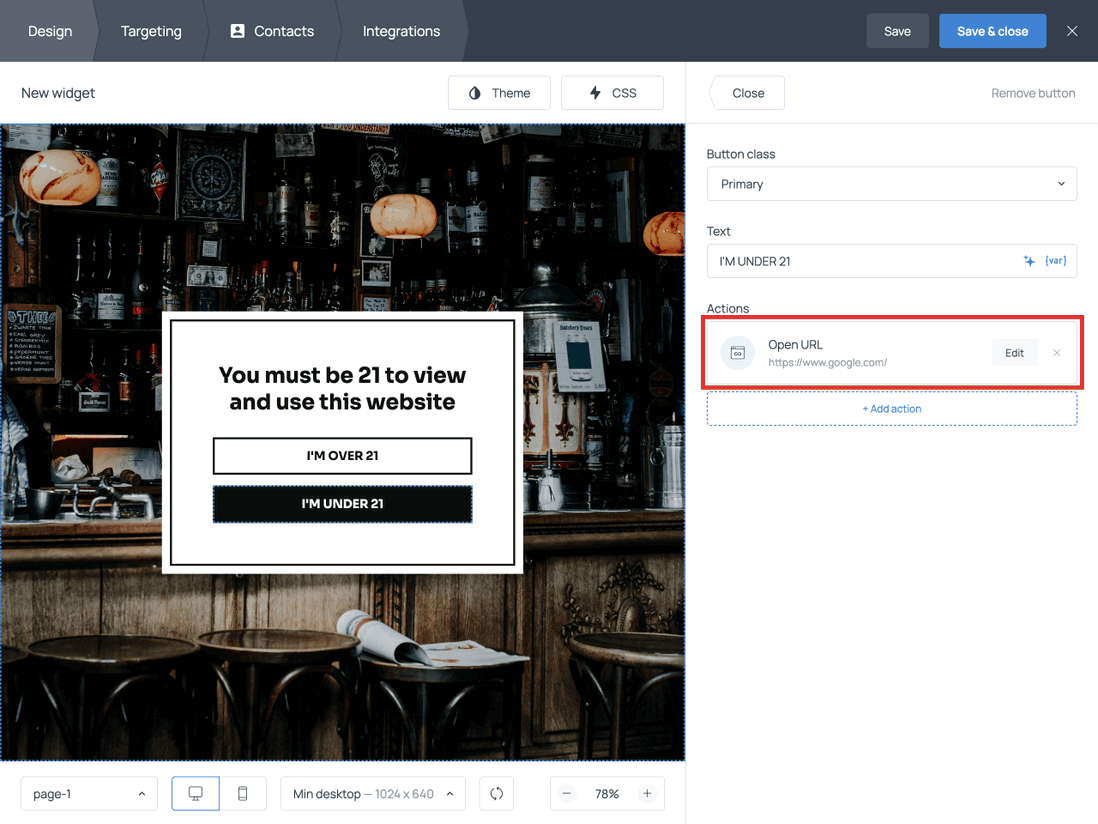Click the Save & close button
This screenshot has height=824, width=1098.
992,31
